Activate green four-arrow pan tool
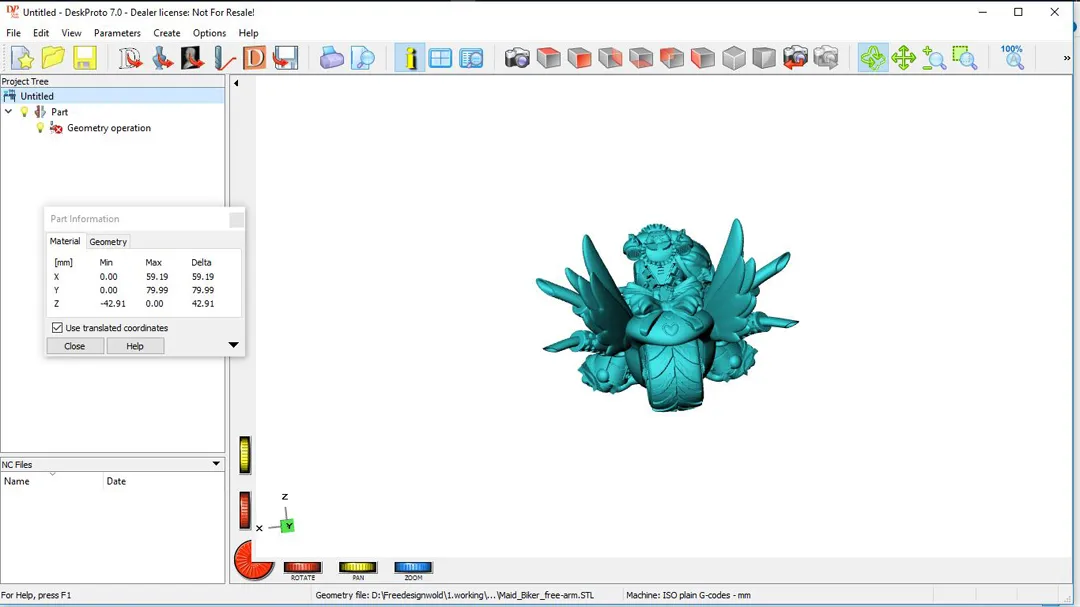The image size is (1080, 607). tap(903, 58)
